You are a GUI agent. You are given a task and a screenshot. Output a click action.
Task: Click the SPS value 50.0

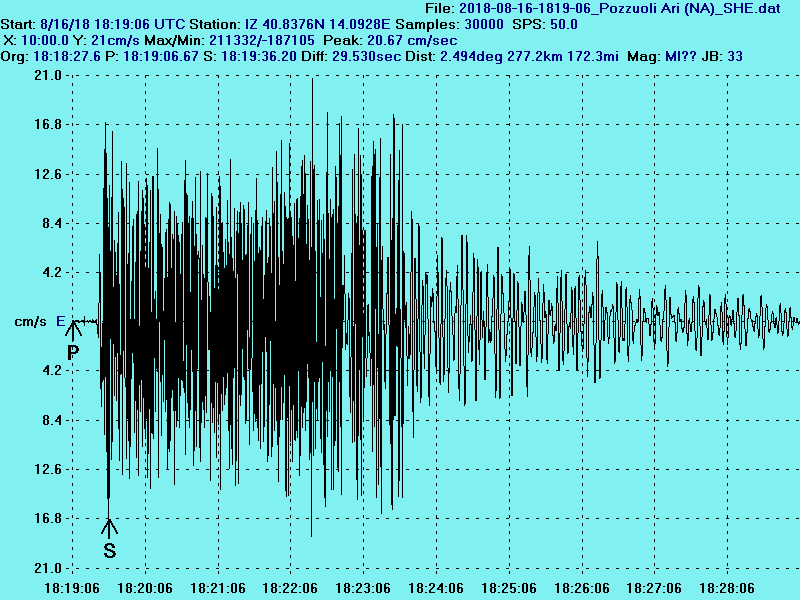(x=563, y=24)
